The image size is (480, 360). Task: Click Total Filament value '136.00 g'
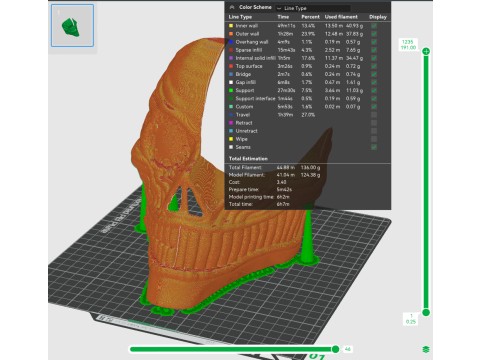coord(310,167)
